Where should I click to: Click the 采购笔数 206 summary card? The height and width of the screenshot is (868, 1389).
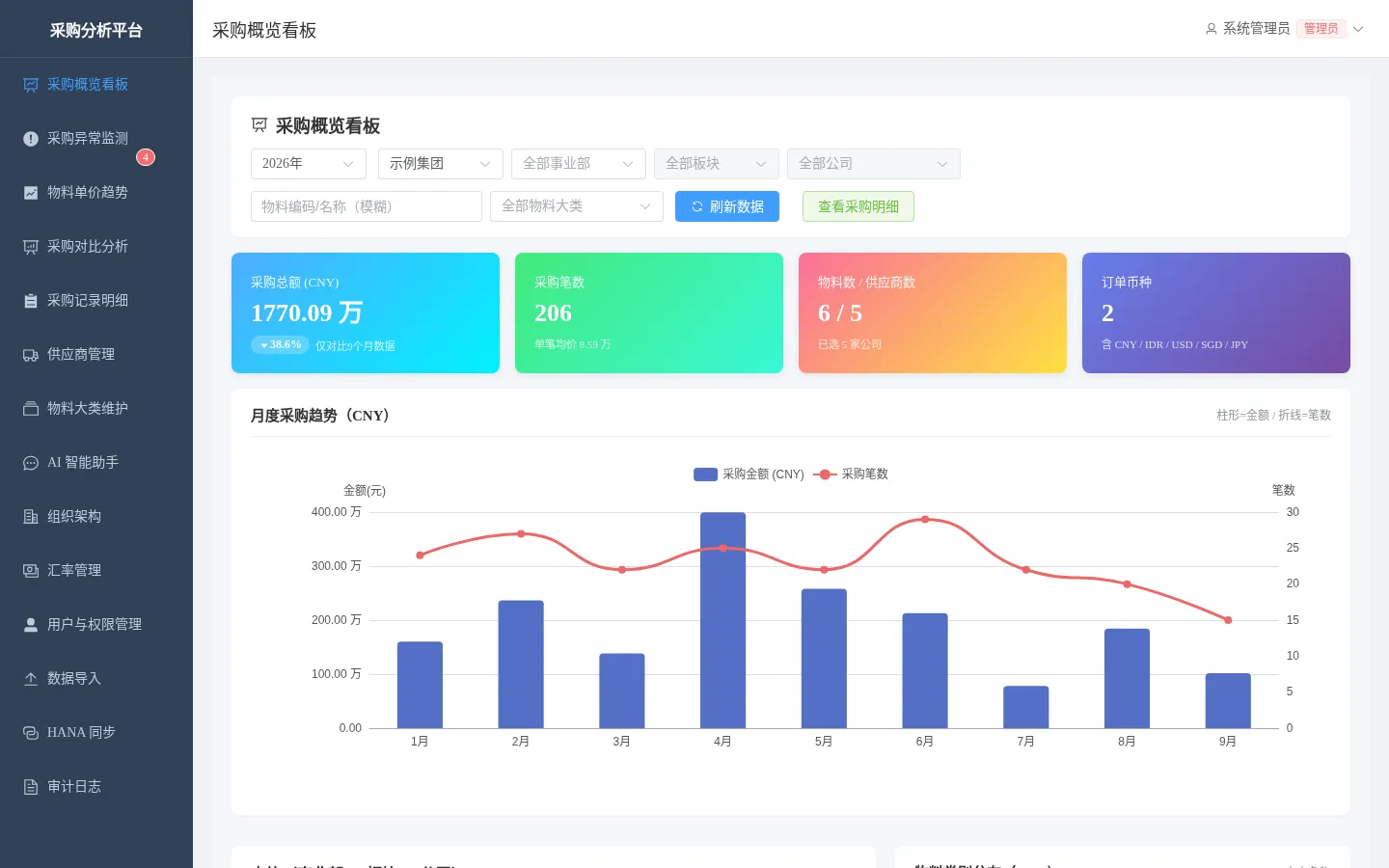[649, 312]
